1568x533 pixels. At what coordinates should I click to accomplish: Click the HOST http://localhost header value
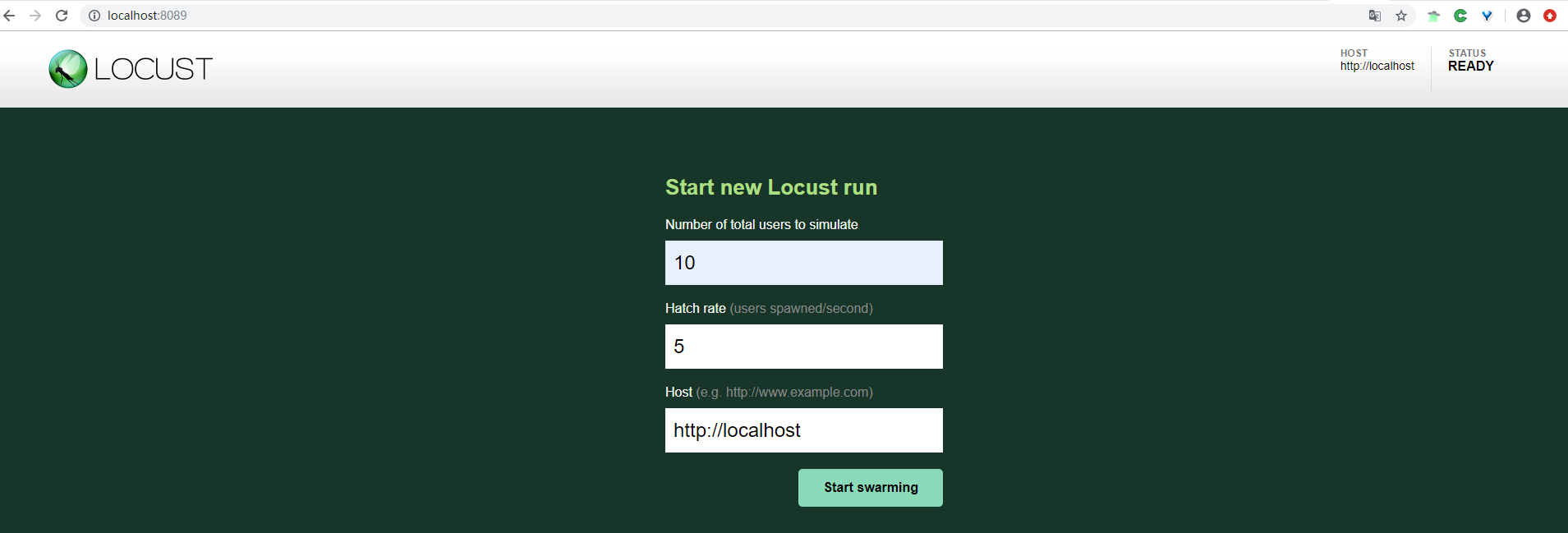click(1377, 67)
